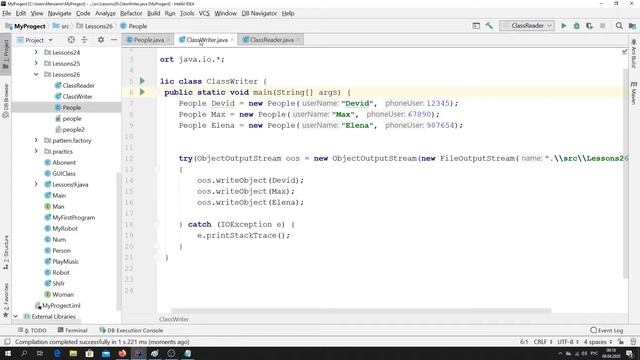Open DB Execution Console tool window

(x=131, y=330)
